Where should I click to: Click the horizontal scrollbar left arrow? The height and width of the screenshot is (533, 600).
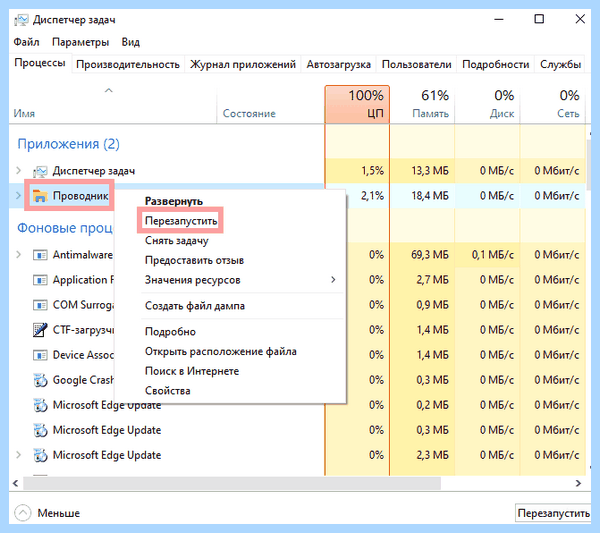[16, 483]
